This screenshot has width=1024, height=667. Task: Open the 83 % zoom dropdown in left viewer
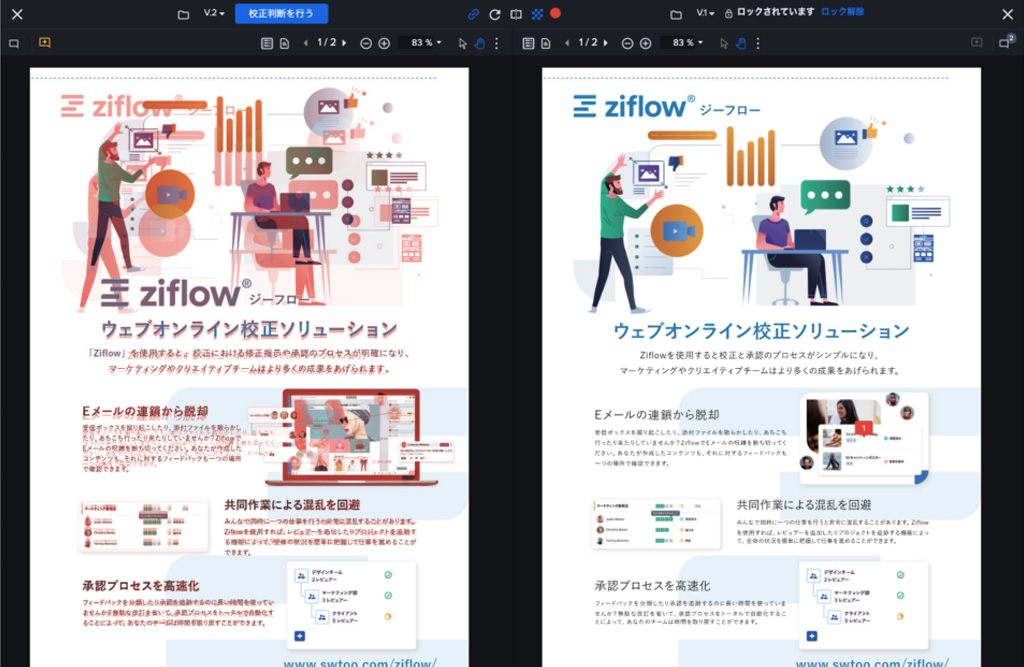(x=425, y=43)
